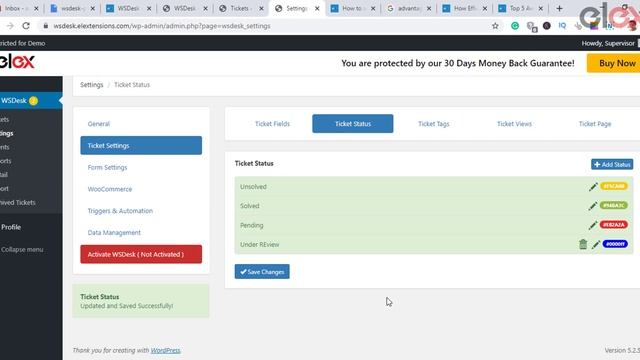
Task: Click the Buy Now button
Action: click(614, 63)
